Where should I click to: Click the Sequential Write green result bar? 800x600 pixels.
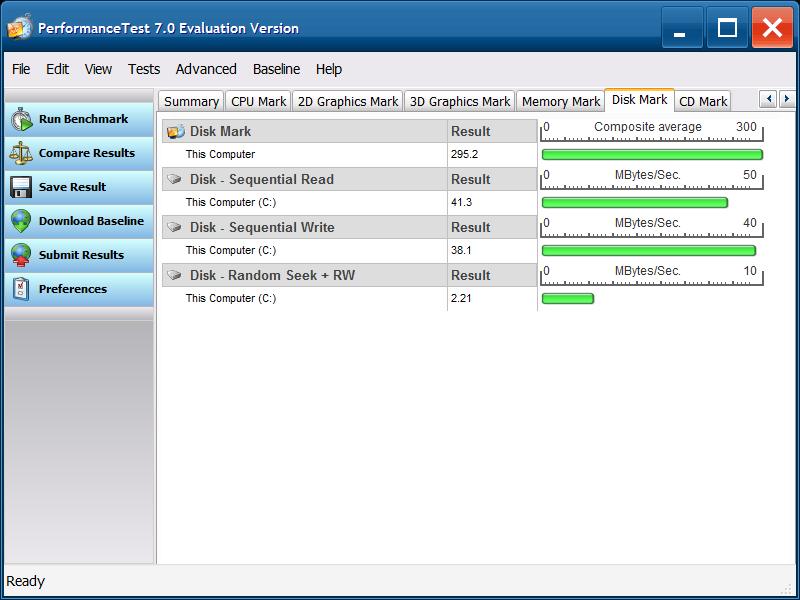648,251
